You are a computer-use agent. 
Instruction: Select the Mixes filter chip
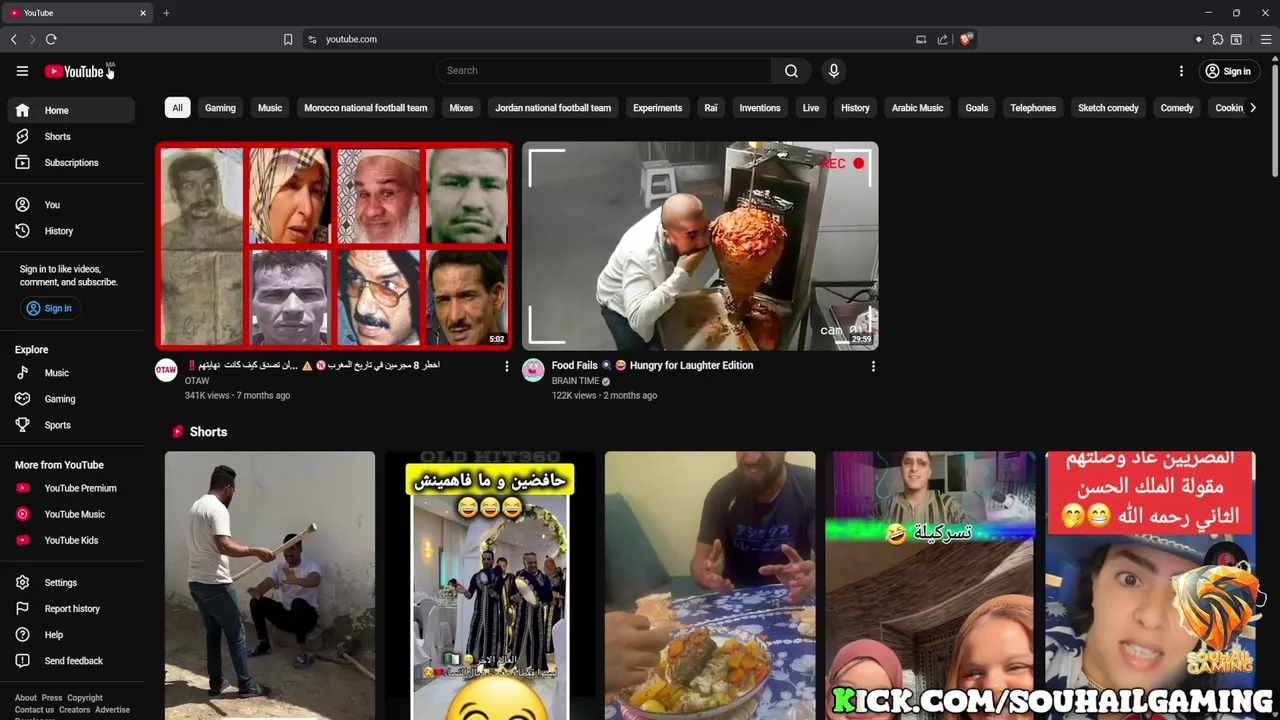tap(461, 108)
